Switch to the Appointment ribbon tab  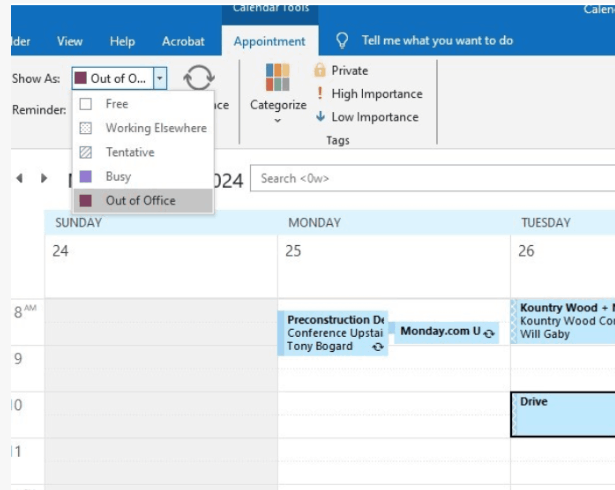tap(270, 41)
